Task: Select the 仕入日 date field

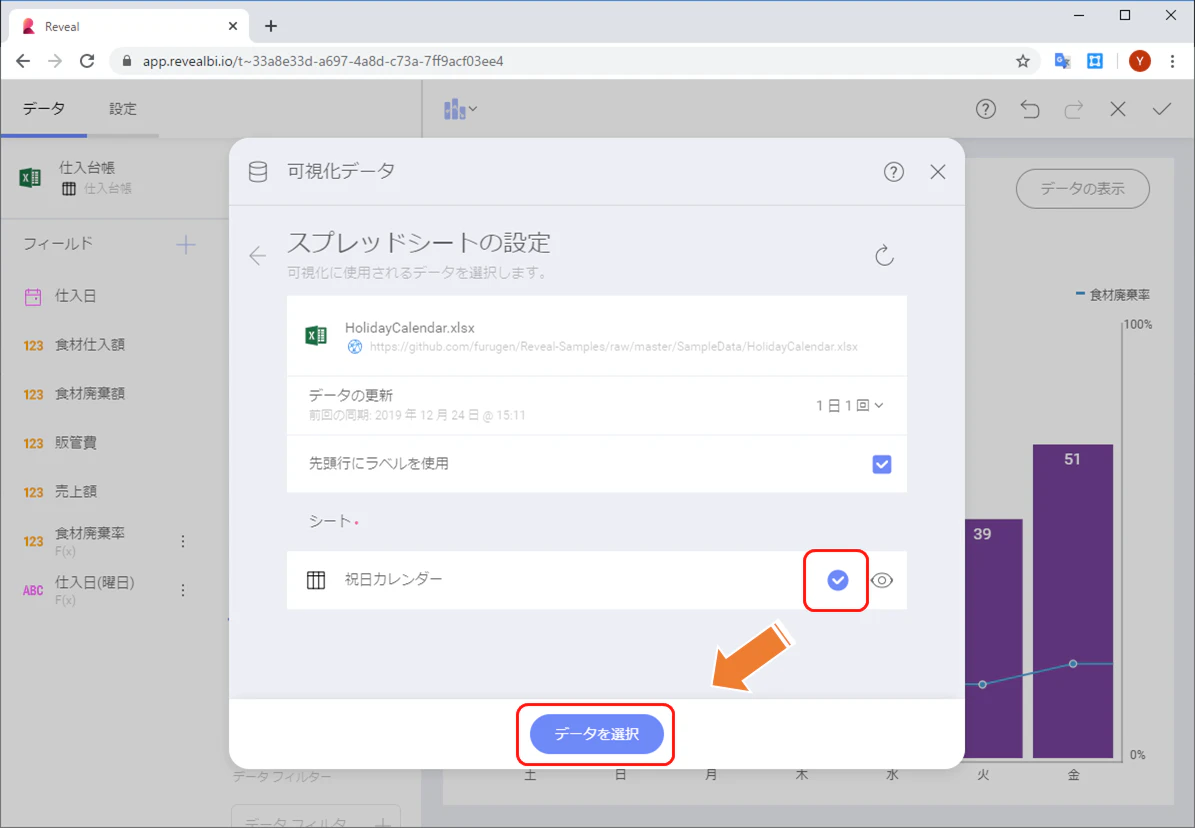Action: coord(75,296)
